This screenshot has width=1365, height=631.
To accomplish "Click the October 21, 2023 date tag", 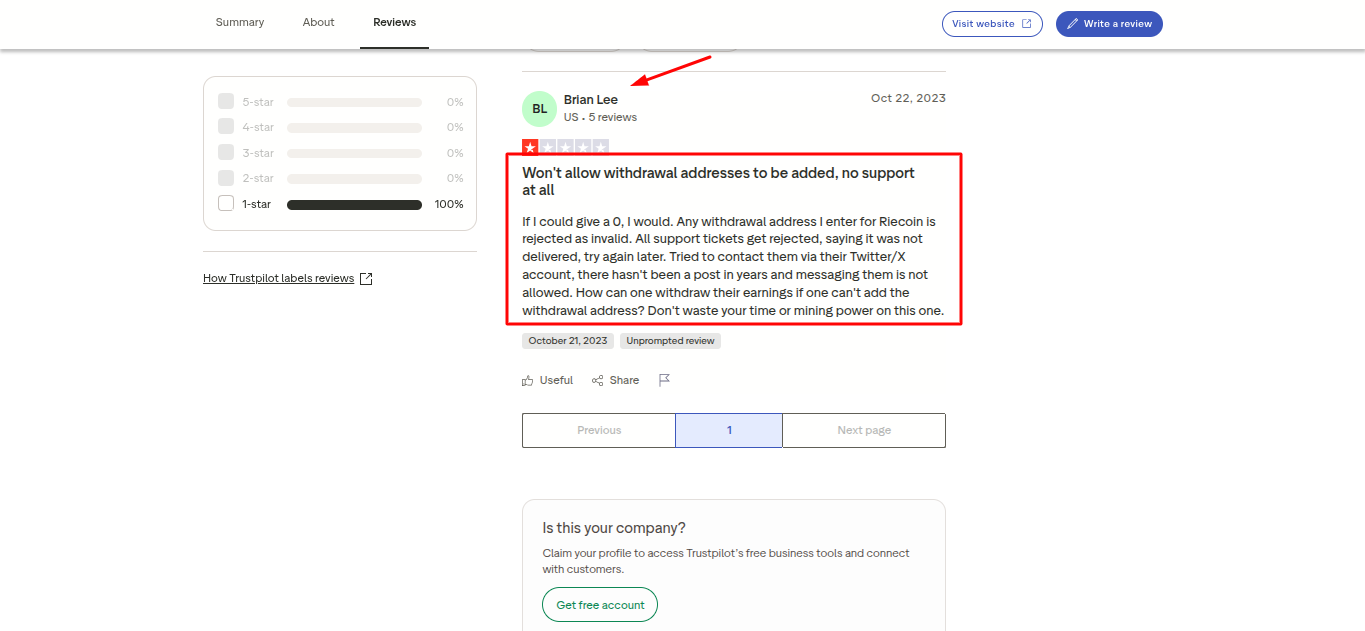I will [568, 341].
